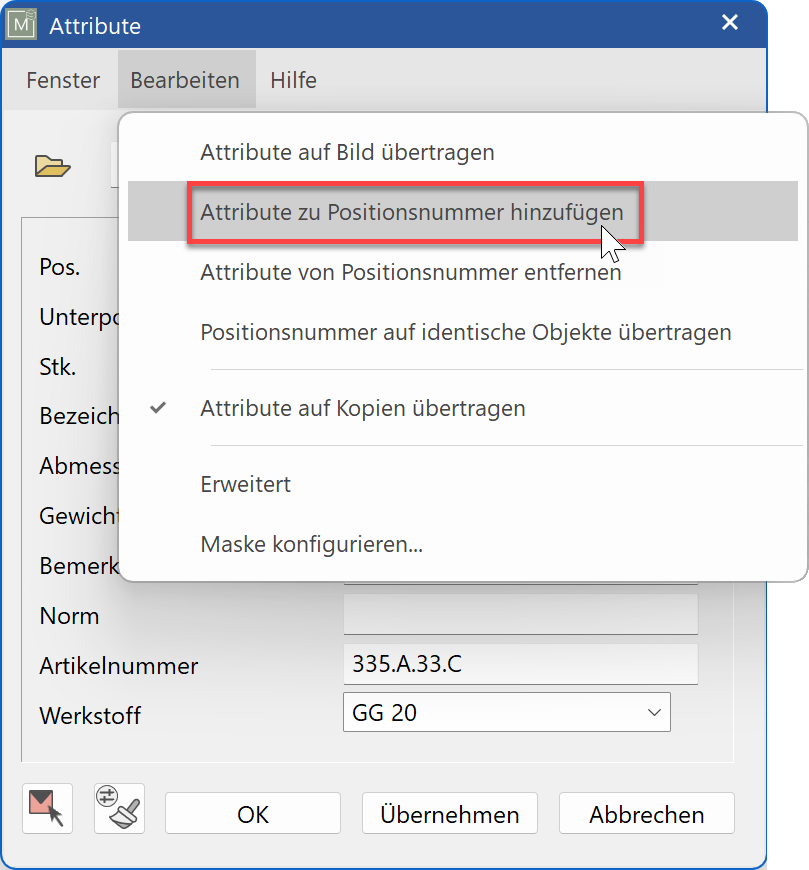Confirm changes with OK
The height and width of the screenshot is (870, 809).
coord(252,813)
